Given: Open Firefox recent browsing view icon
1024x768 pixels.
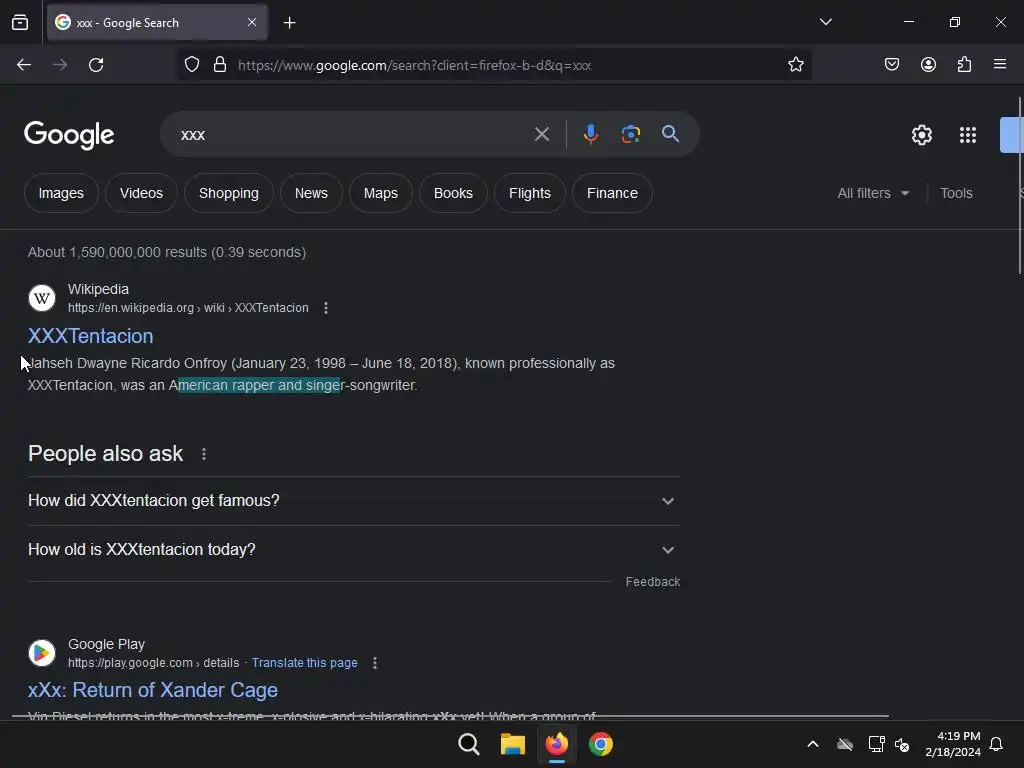Looking at the screenshot, I should (20, 23).
